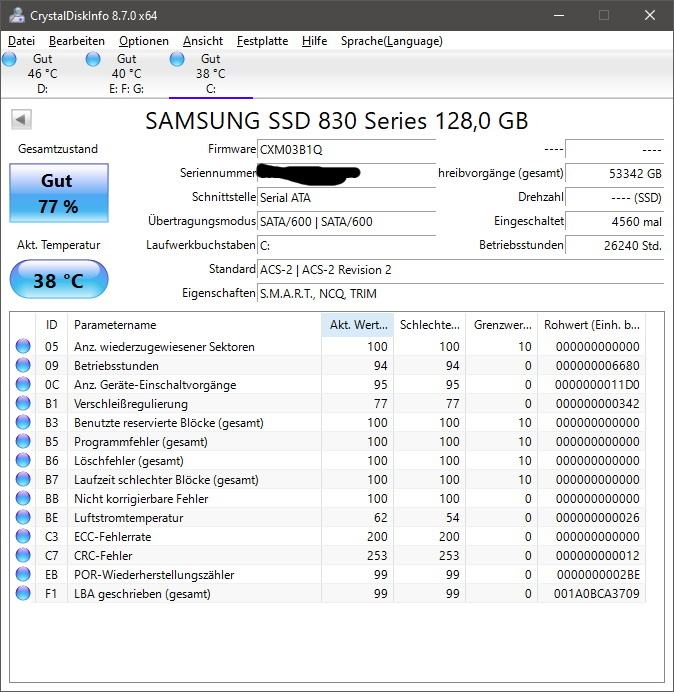
Task: Click the Übertragungsmodus field SATA/600
Action: coord(346,221)
